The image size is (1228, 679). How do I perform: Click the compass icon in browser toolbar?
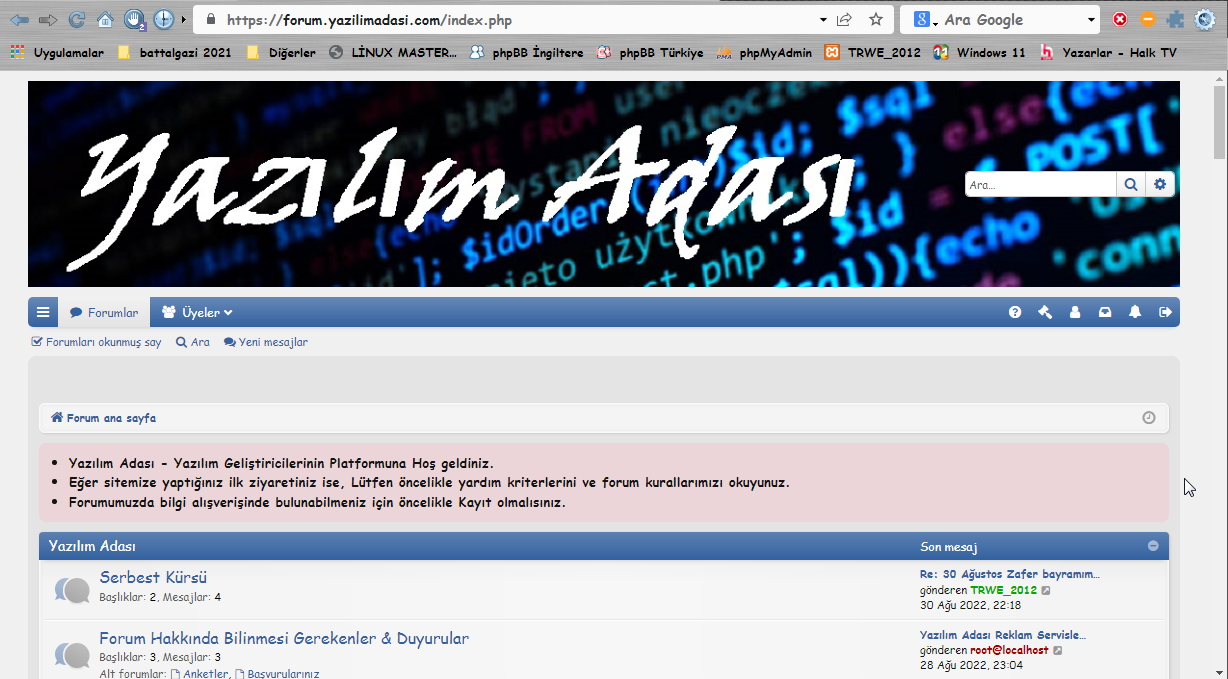[x=164, y=19]
